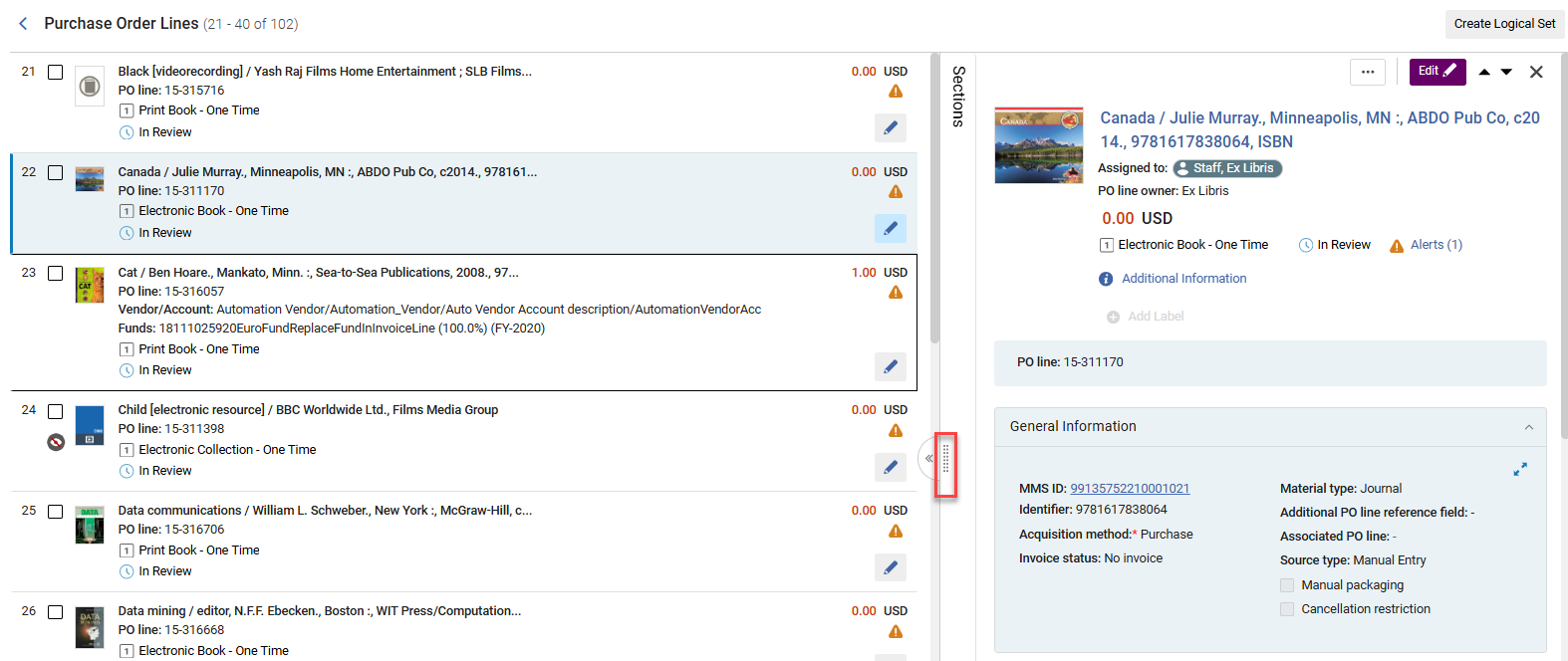Click the pencil edit icon for PO line 15-315716
1568x661 pixels.
coord(891,127)
